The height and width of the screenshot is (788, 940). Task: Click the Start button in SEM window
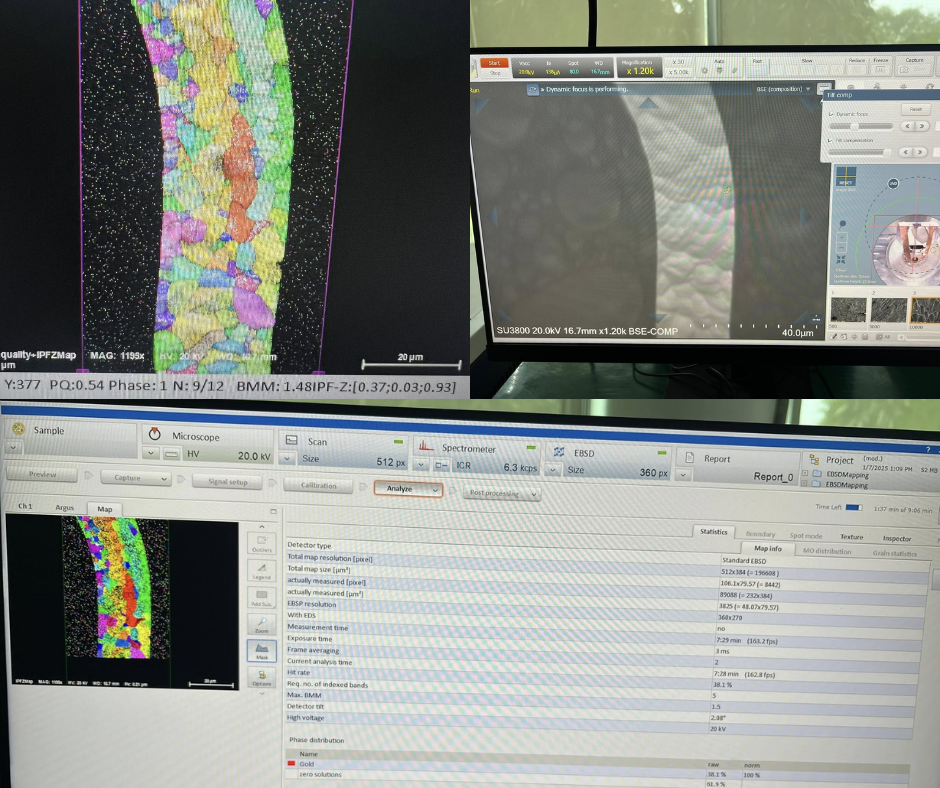[494, 62]
